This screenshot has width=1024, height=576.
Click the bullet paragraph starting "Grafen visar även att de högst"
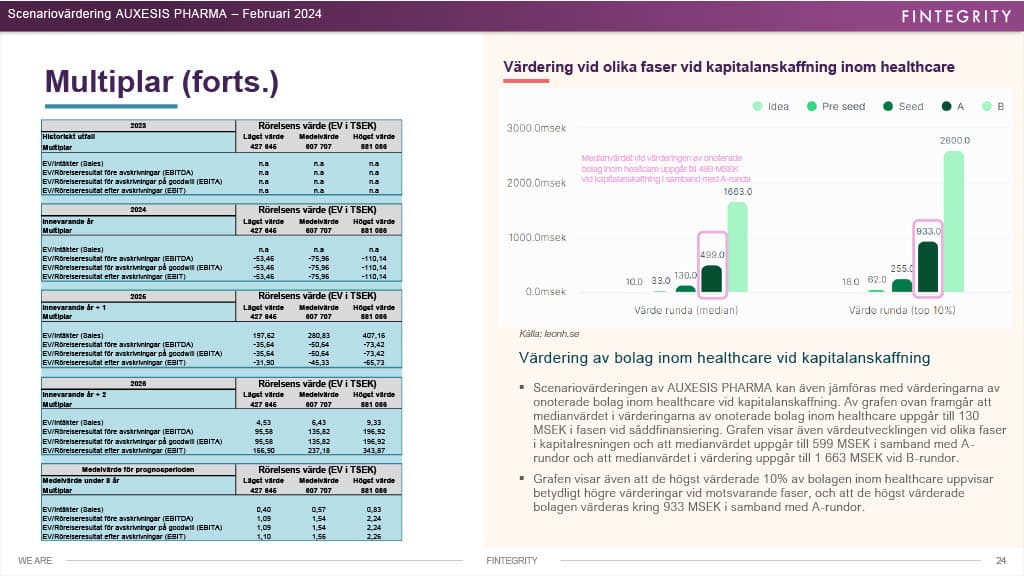(763, 493)
